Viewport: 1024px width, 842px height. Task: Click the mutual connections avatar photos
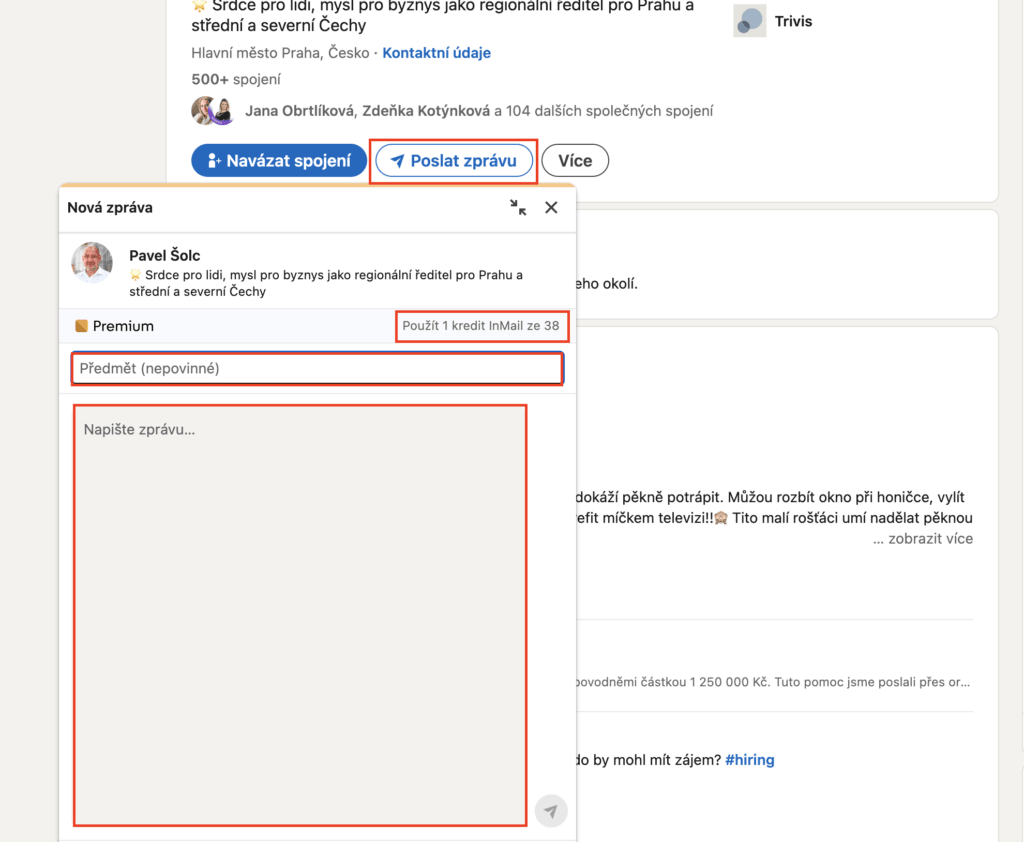pyautogui.click(x=212, y=111)
